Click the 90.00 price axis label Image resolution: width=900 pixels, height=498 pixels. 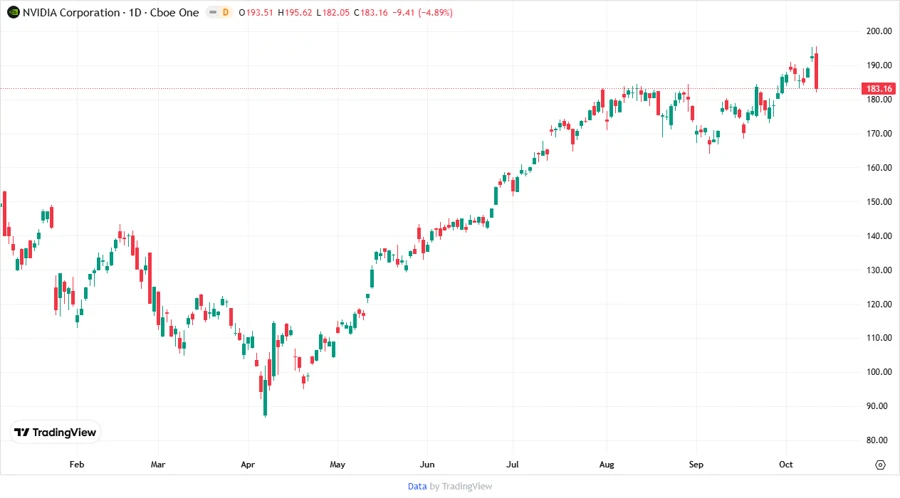click(x=879, y=406)
